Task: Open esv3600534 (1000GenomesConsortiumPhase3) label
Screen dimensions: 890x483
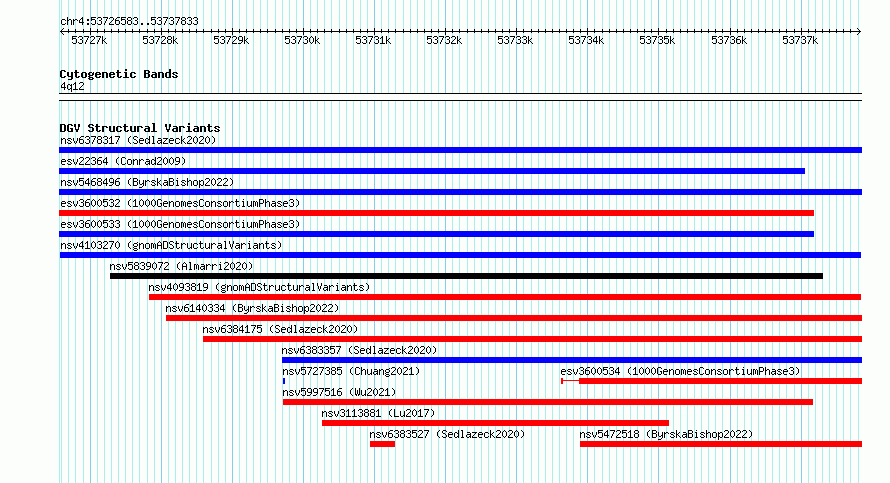Action: [x=680, y=371]
